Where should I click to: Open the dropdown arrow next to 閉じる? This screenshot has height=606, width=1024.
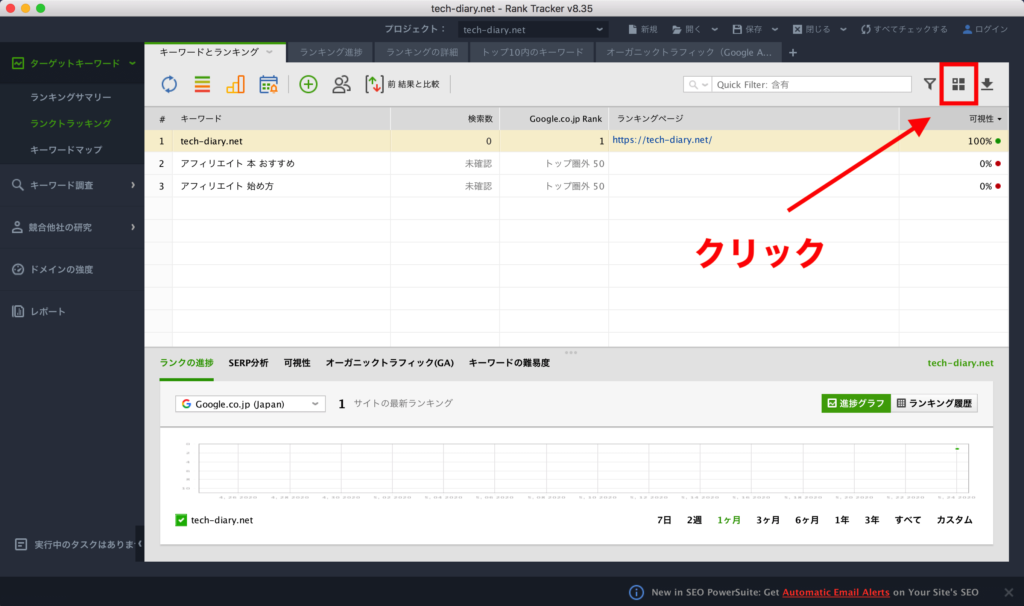tap(843, 29)
